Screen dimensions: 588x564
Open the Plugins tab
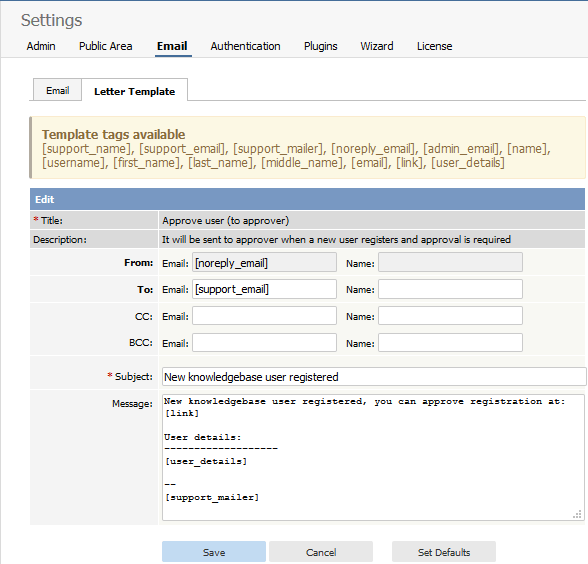[321, 46]
